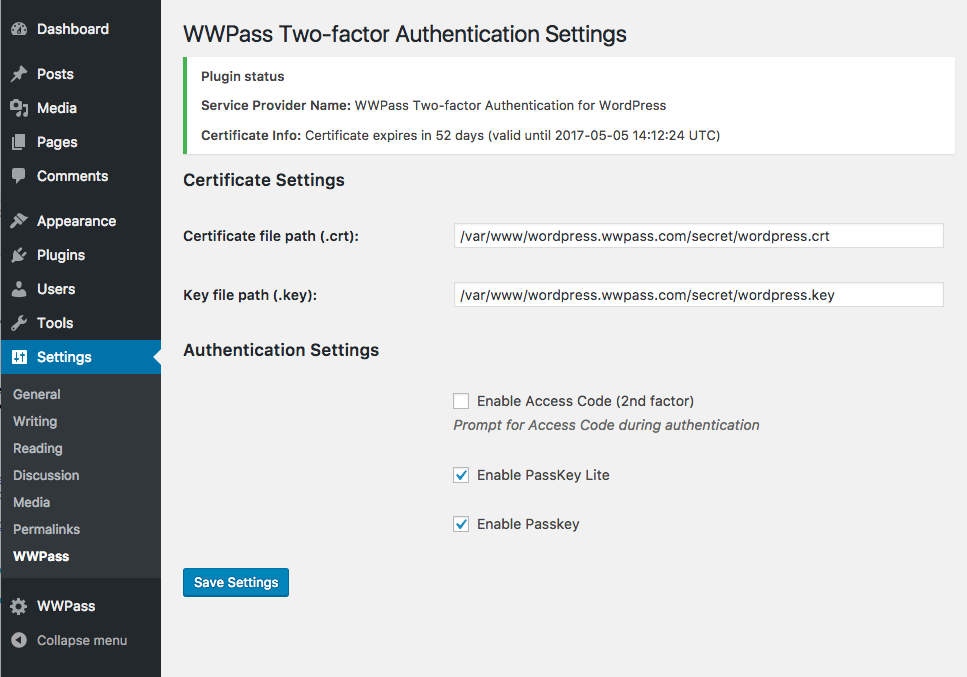Open the Tools menu label
Image resolution: width=967 pixels, height=677 pixels.
click(55, 322)
